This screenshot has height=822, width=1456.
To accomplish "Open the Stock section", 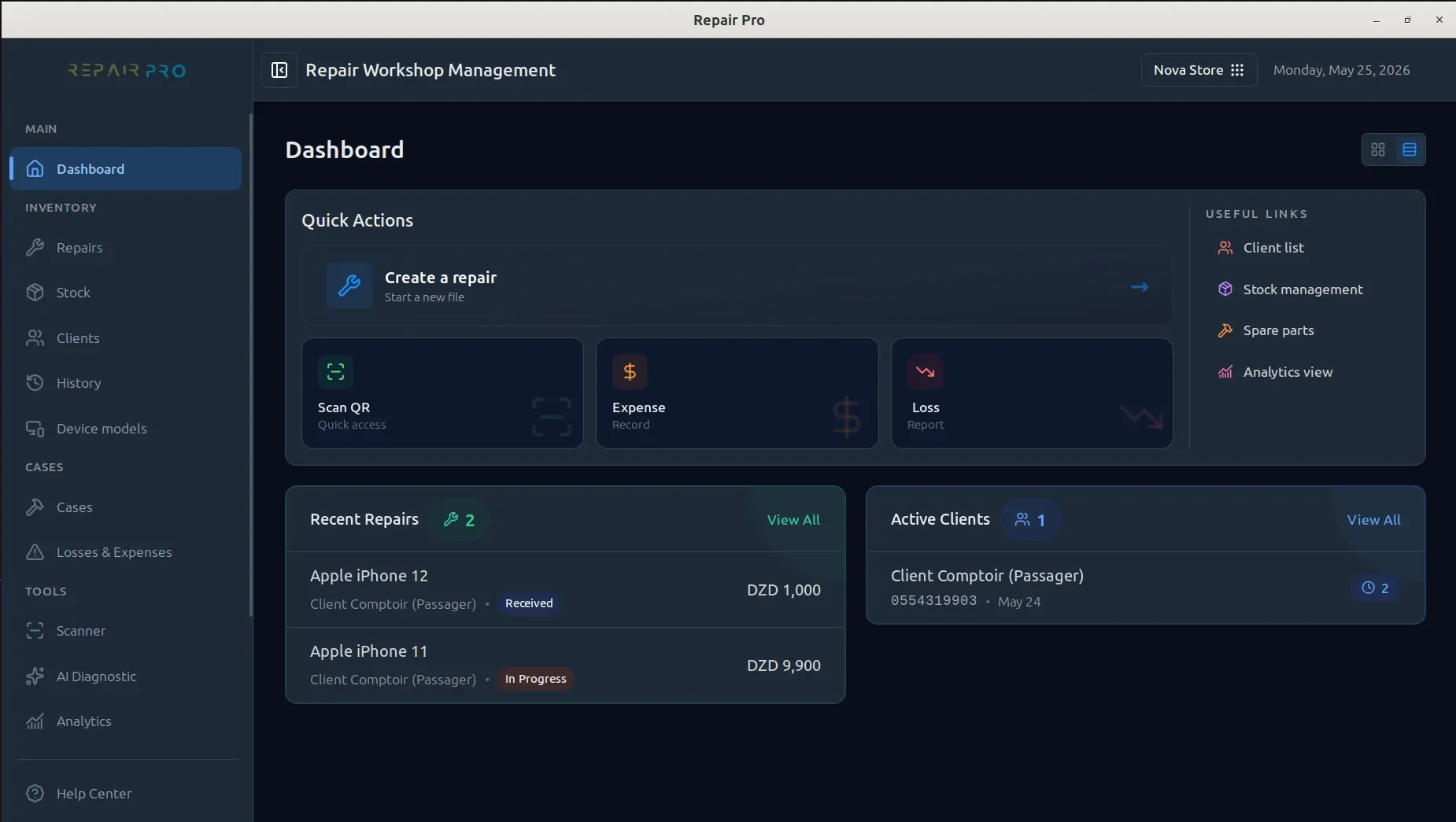I will 126,293.
